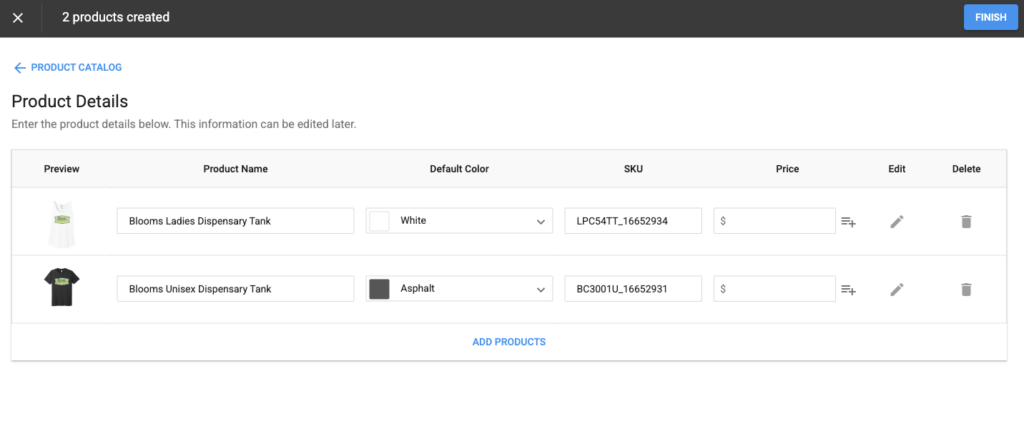Open price list icon for Unisex Dispensary Tank
Image resolution: width=1024 pixels, height=439 pixels.
(848, 289)
